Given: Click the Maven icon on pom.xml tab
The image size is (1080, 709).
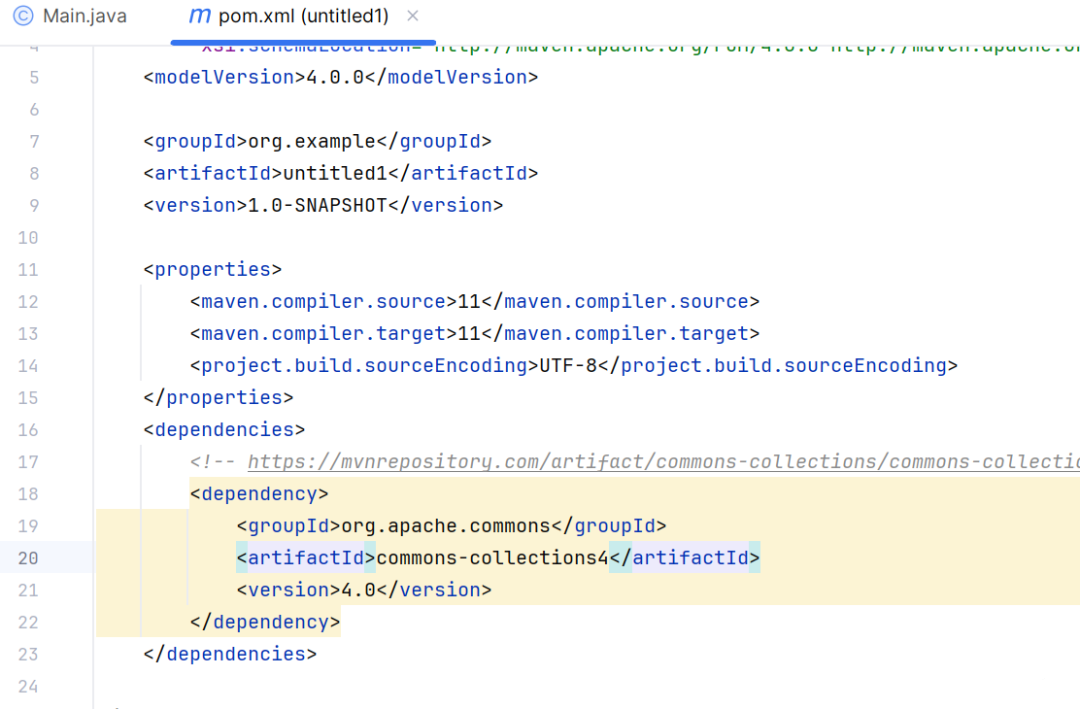Looking at the screenshot, I should (199, 16).
